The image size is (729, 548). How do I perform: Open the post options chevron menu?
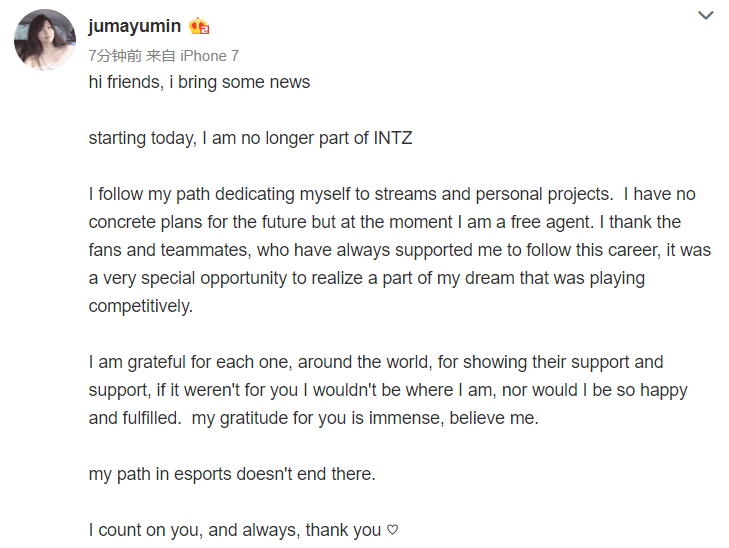click(x=705, y=15)
